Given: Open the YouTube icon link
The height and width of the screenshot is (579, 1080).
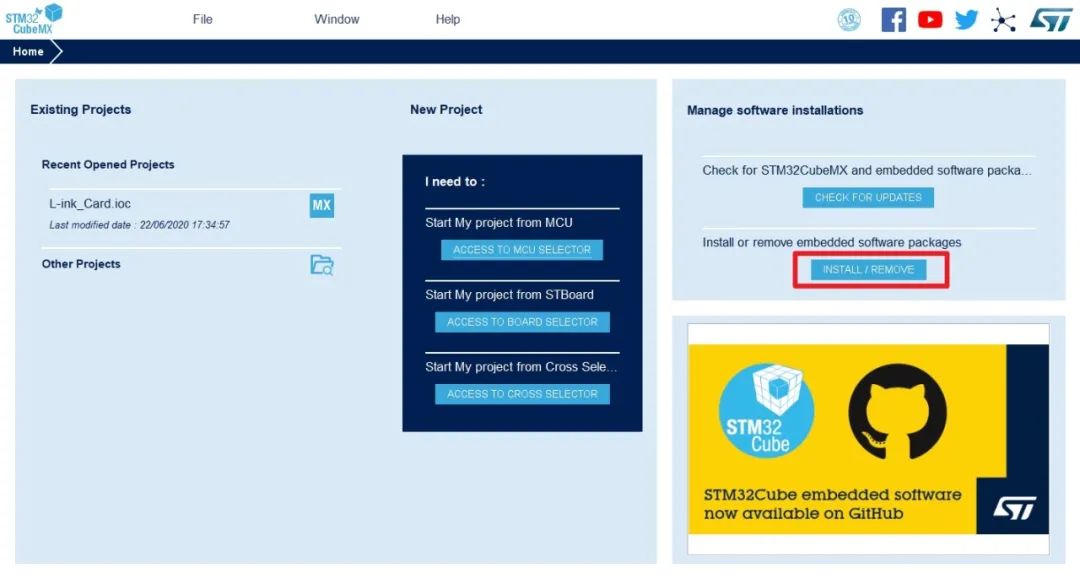Looking at the screenshot, I should [x=930, y=19].
